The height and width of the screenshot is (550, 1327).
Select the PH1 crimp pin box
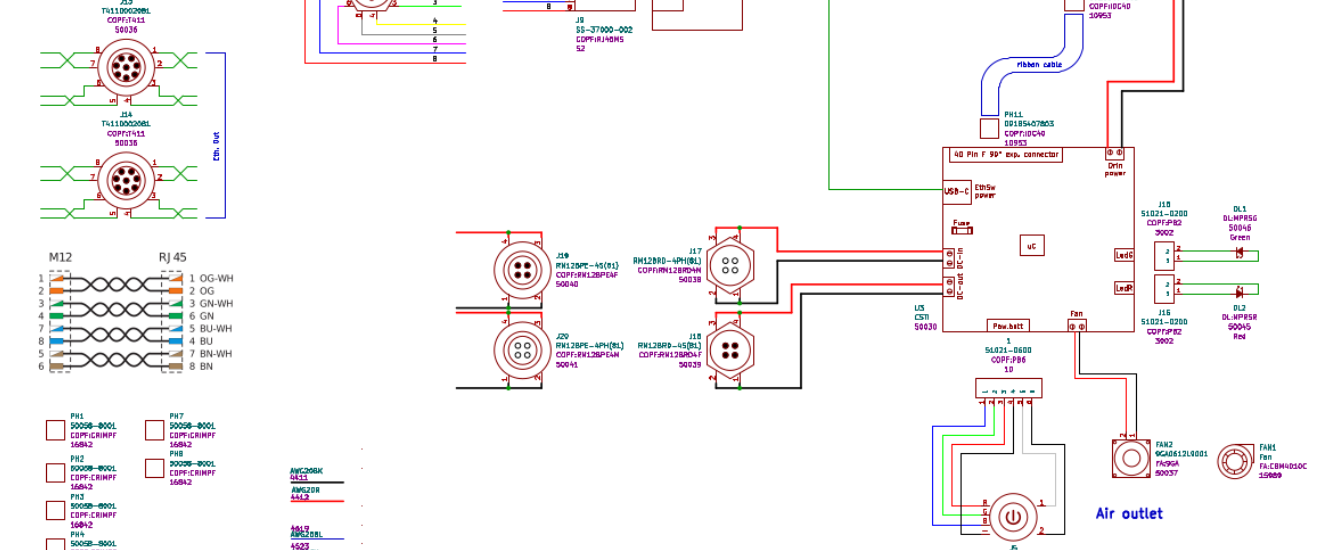55,431
